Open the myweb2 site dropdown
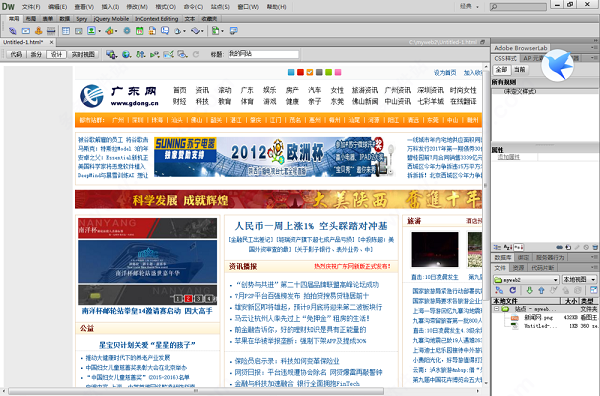 (526, 280)
